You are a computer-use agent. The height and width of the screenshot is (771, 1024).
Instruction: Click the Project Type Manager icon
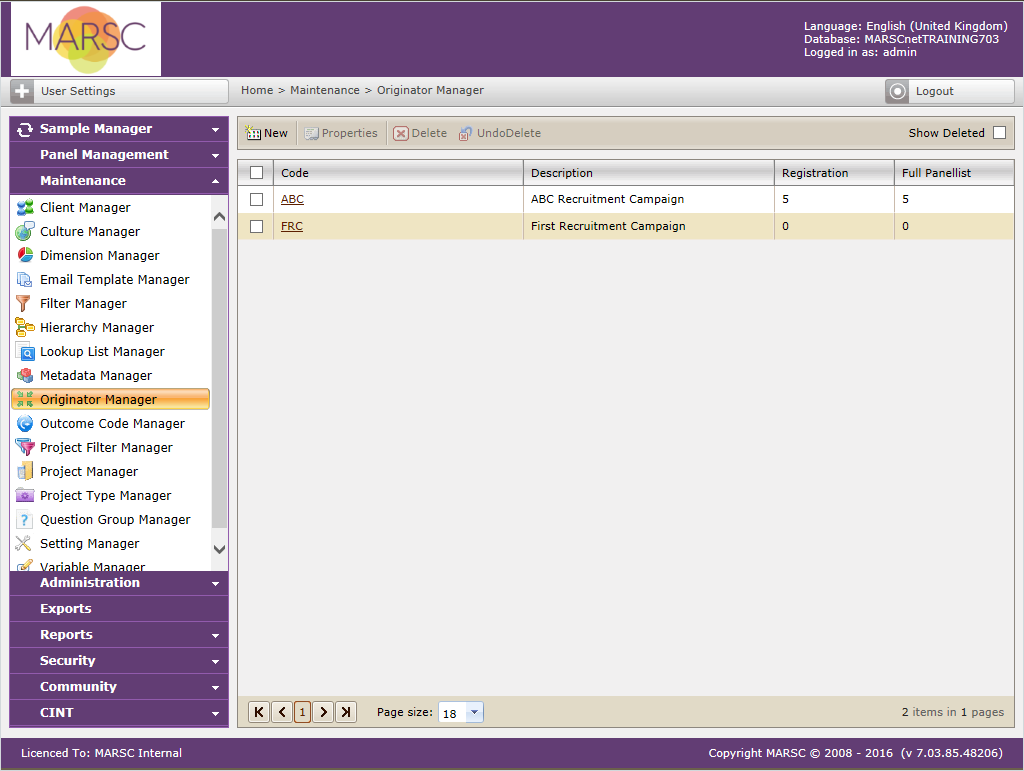pyautogui.click(x=25, y=496)
